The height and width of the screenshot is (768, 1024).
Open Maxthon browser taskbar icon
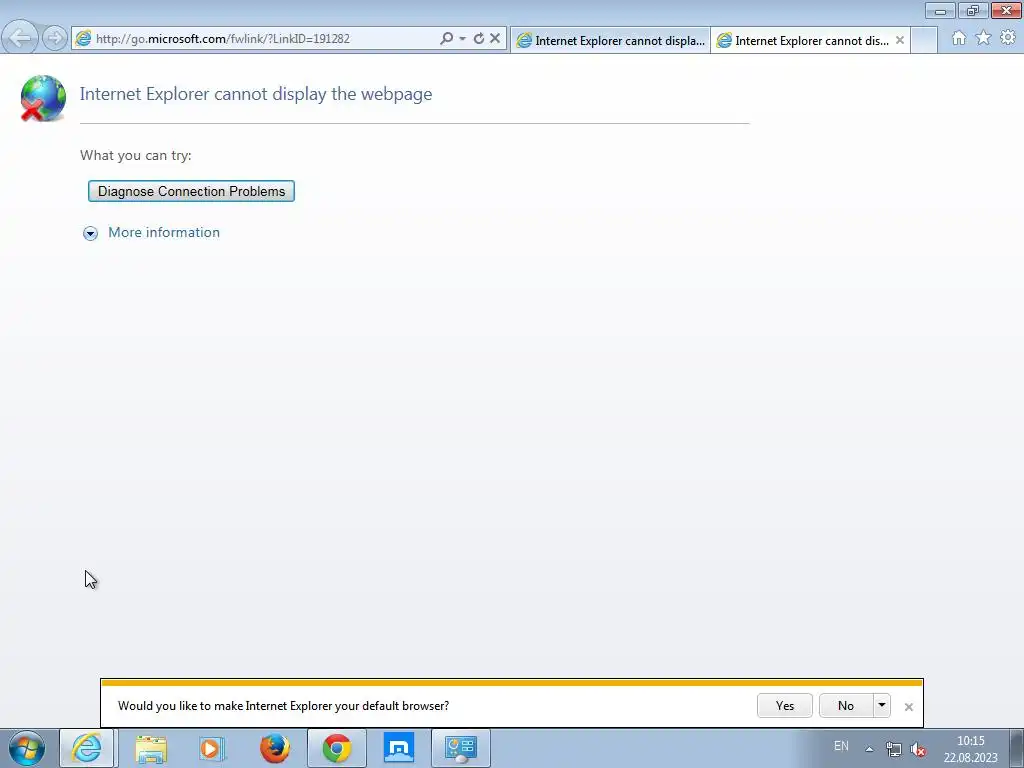[x=399, y=748]
